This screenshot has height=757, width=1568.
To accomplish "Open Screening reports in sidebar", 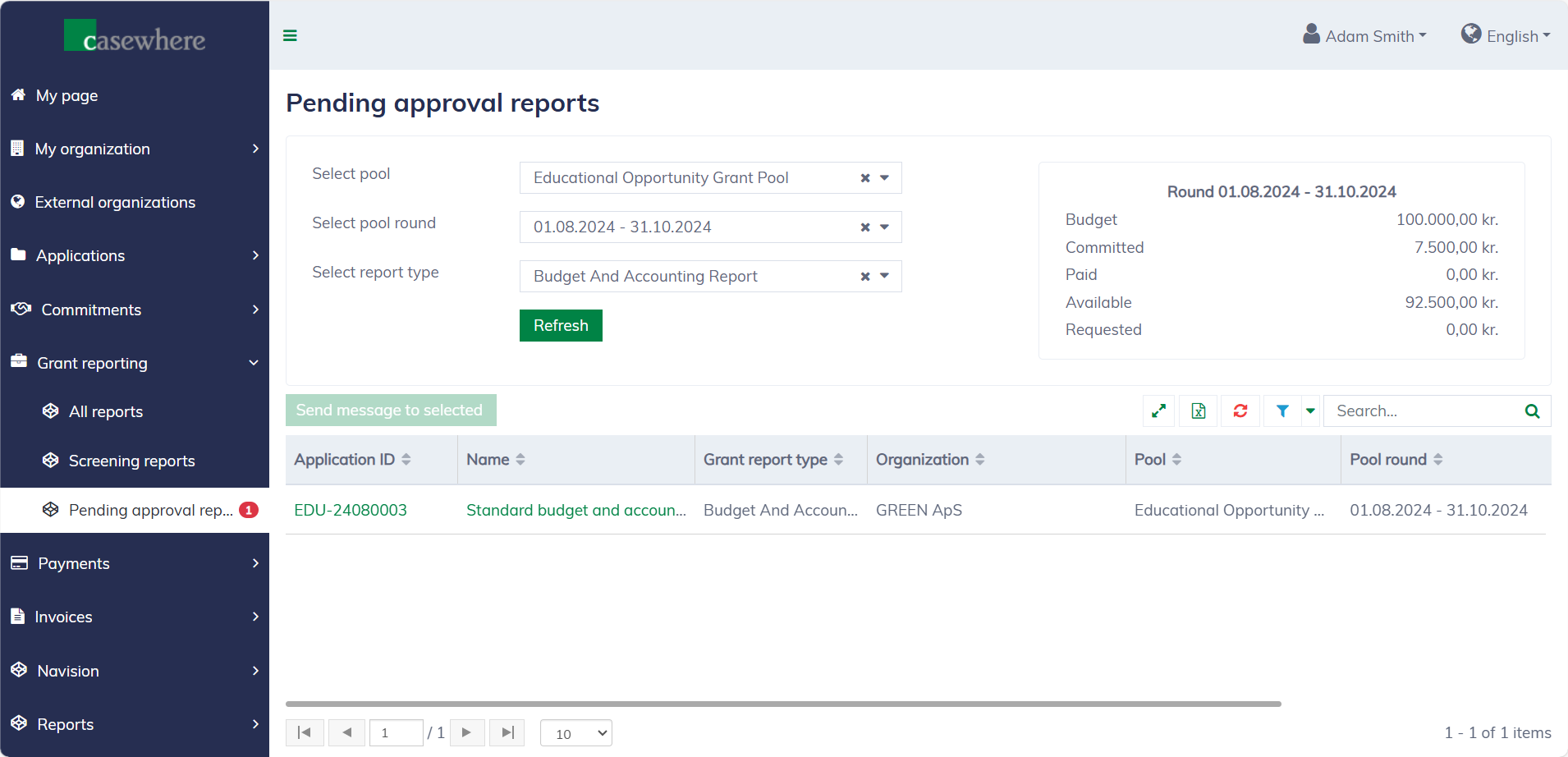I will (131, 461).
